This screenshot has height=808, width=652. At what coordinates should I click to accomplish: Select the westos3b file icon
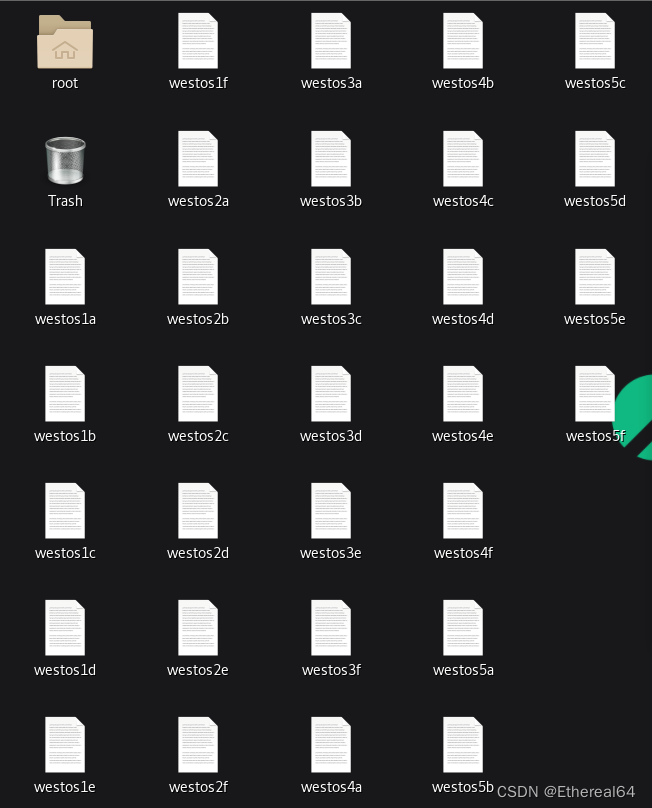point(331,159)
